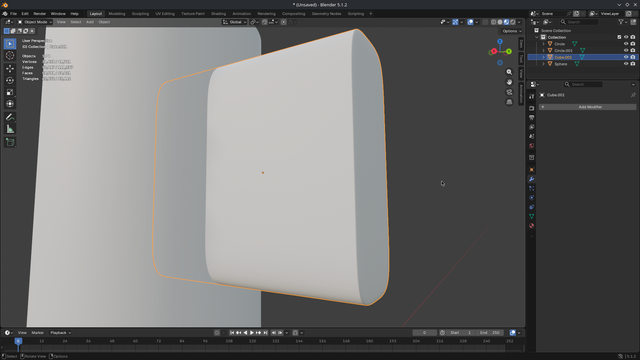Open the Tool properties tab icon
Image resolution: width=640 pixels, height=360 pixels.
[531, 97]
